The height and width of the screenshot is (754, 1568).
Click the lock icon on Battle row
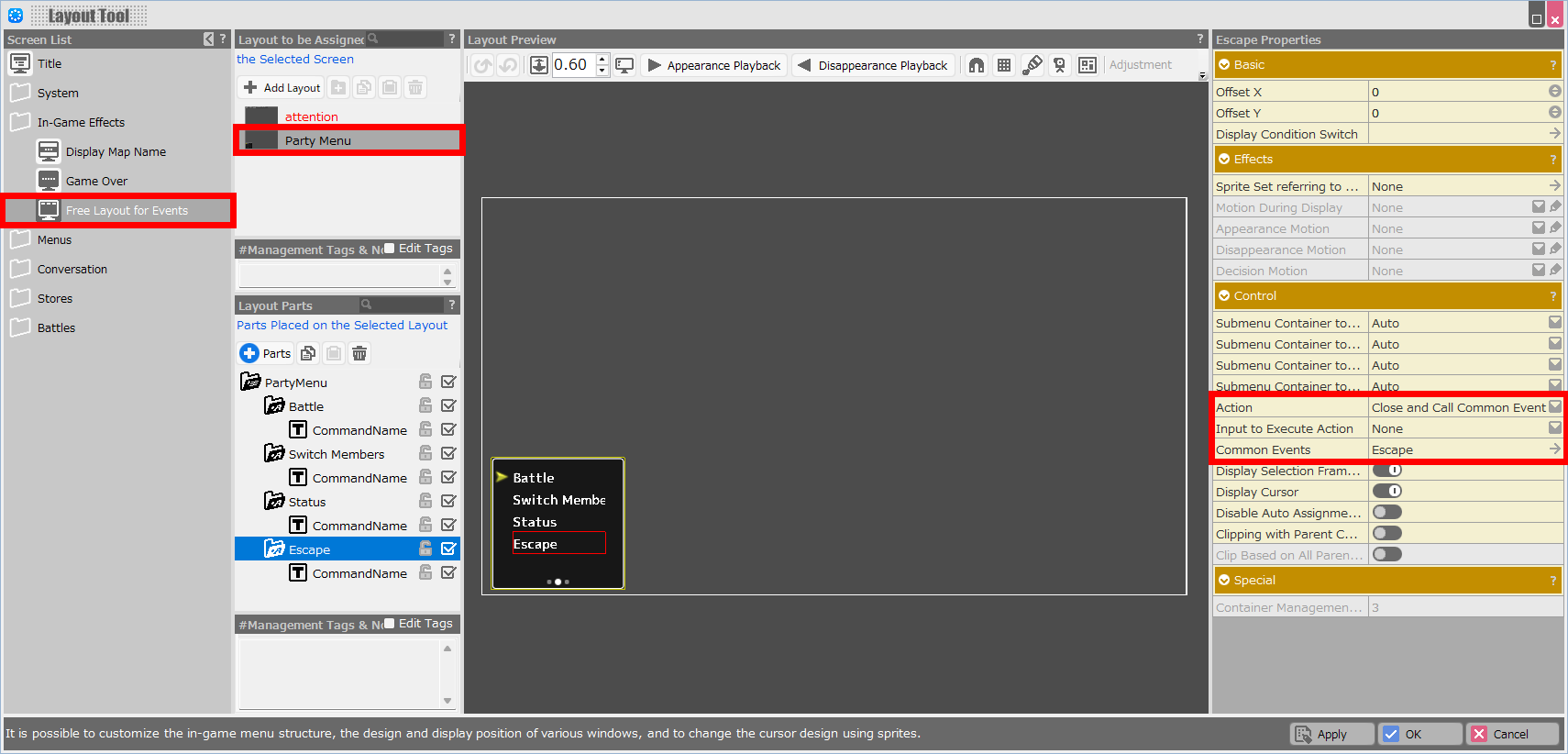pyautogui.click(x=425, y=405)
